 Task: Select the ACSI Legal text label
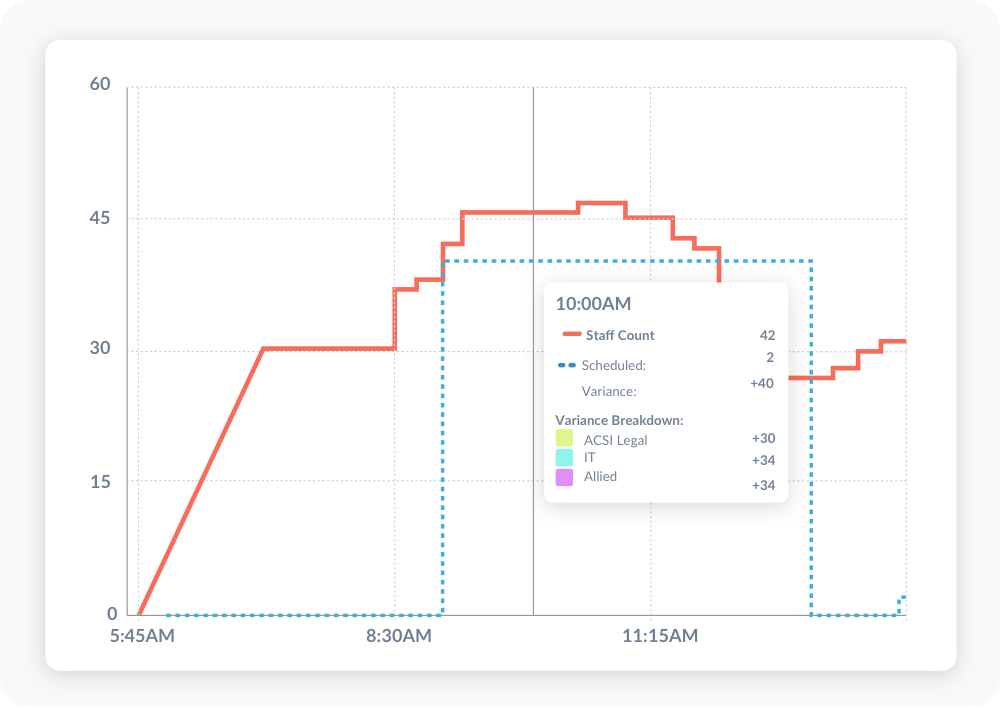(615, 440)
